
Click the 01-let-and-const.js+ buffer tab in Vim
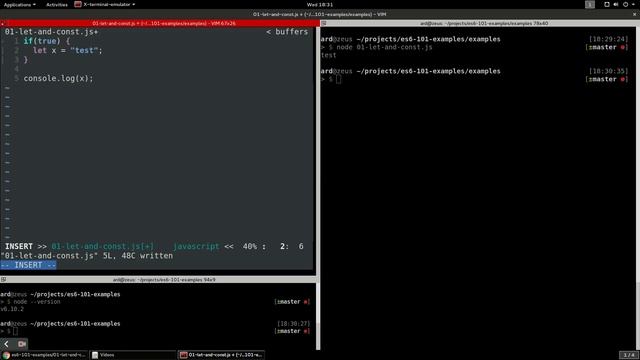click(51, 32)
